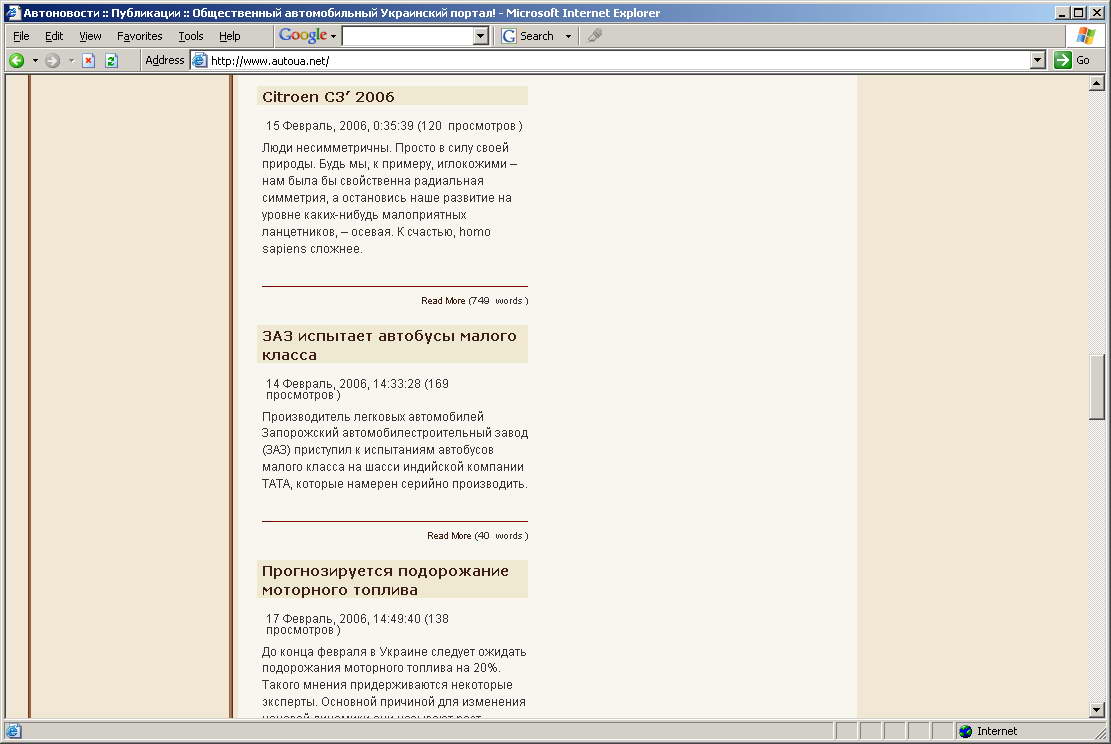This screenshot has height=744, width=1111.
Task: Click the Google logo on the toolbar
Action: point(303,36)
